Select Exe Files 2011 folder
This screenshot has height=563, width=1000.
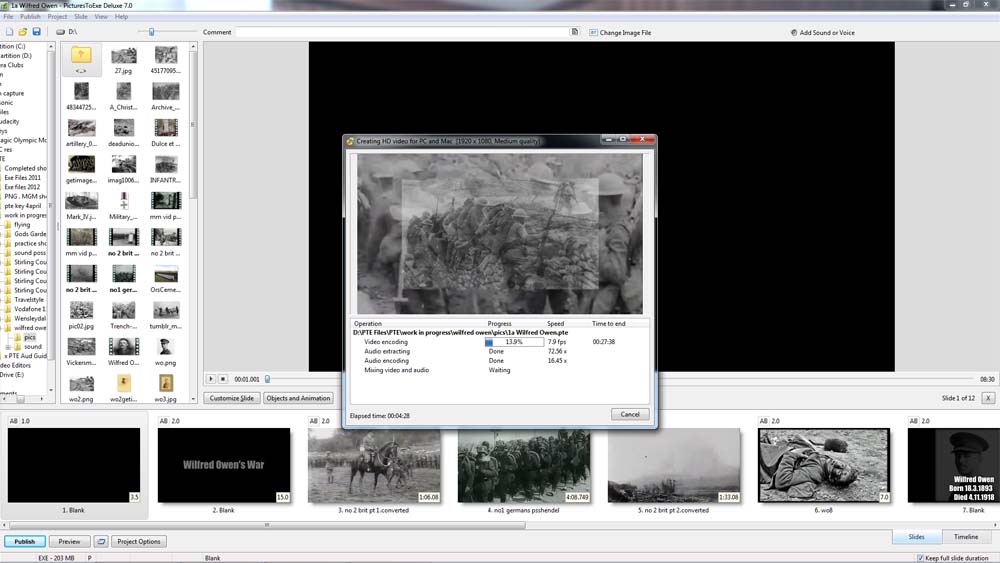(x=22, y=178)
